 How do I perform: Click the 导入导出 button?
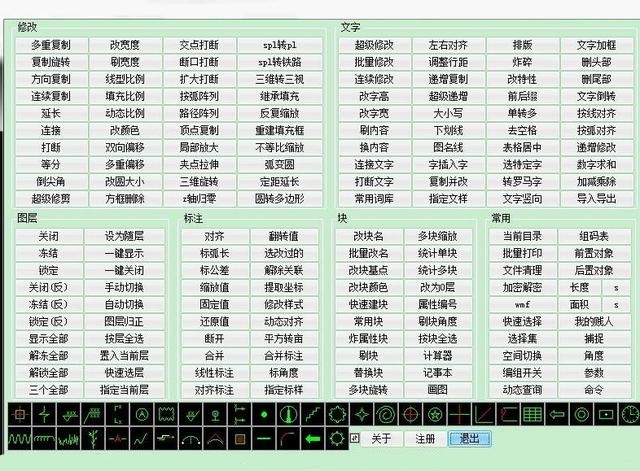596,199
